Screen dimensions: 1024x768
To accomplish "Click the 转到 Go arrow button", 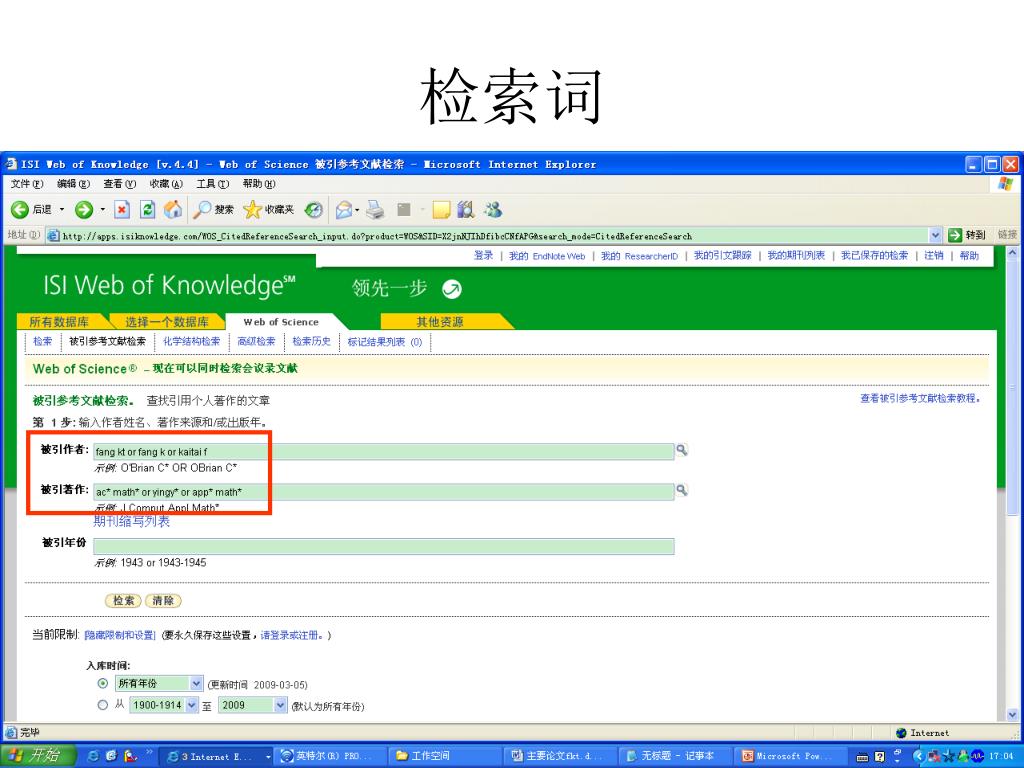I will tap(967, 235).
